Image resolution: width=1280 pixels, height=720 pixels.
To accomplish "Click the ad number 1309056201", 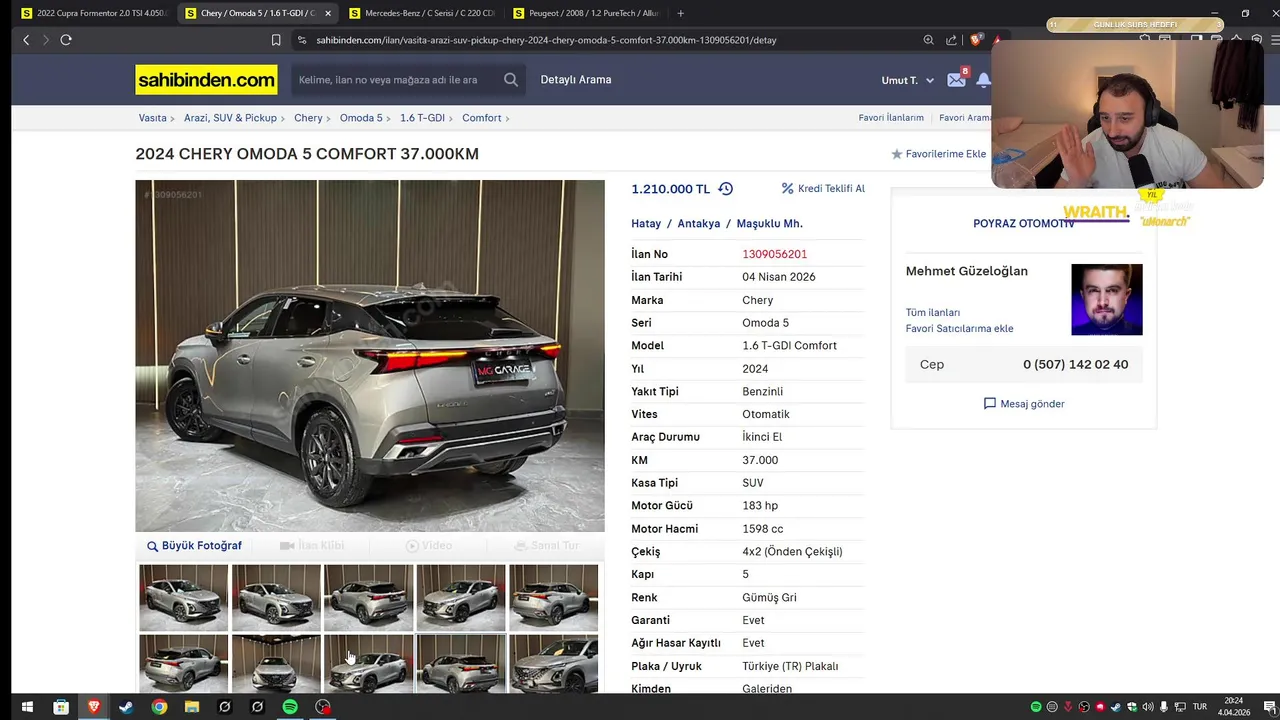I will pos(774,254).
